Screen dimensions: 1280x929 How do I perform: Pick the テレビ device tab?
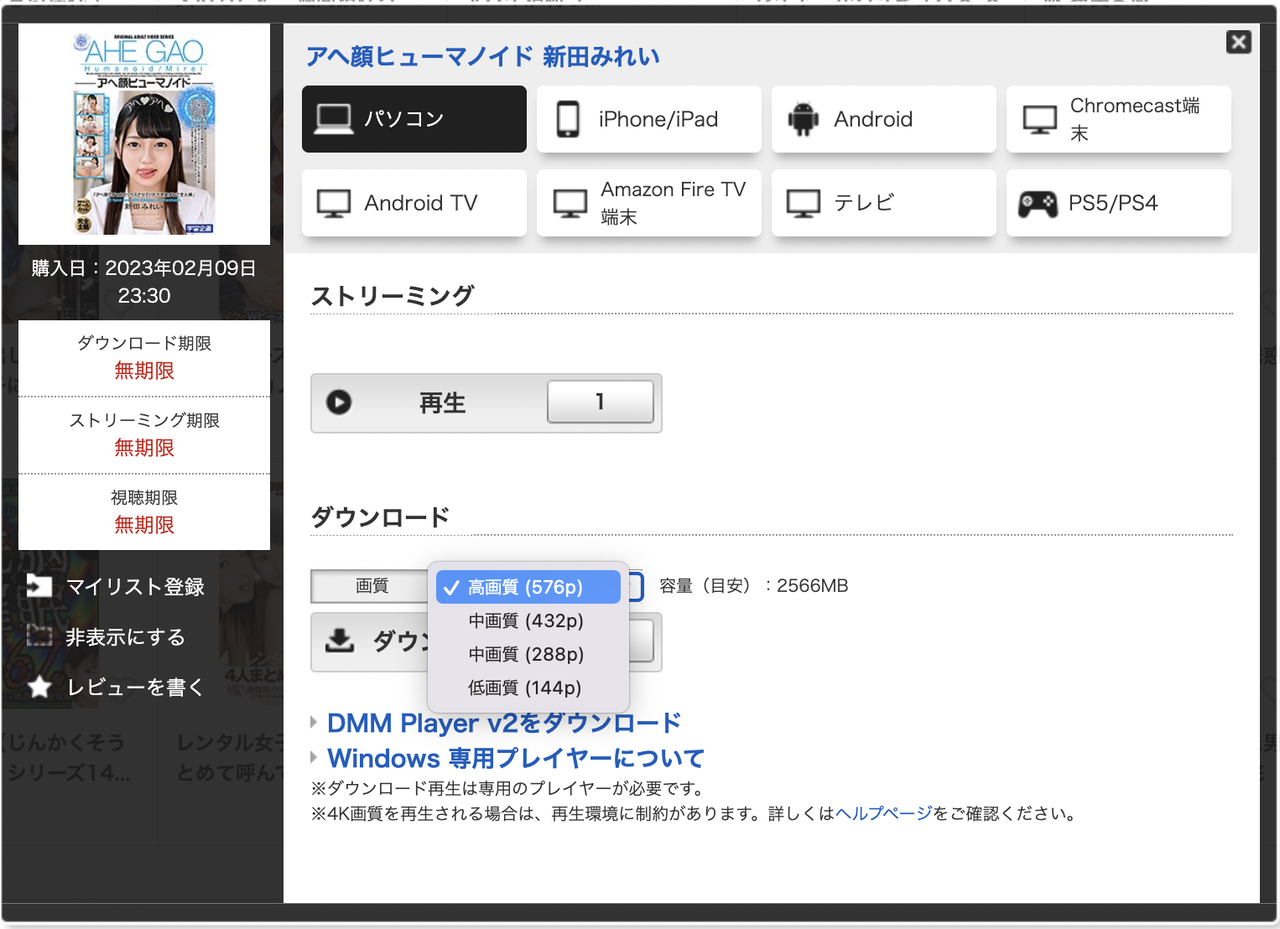pos(884,203)
